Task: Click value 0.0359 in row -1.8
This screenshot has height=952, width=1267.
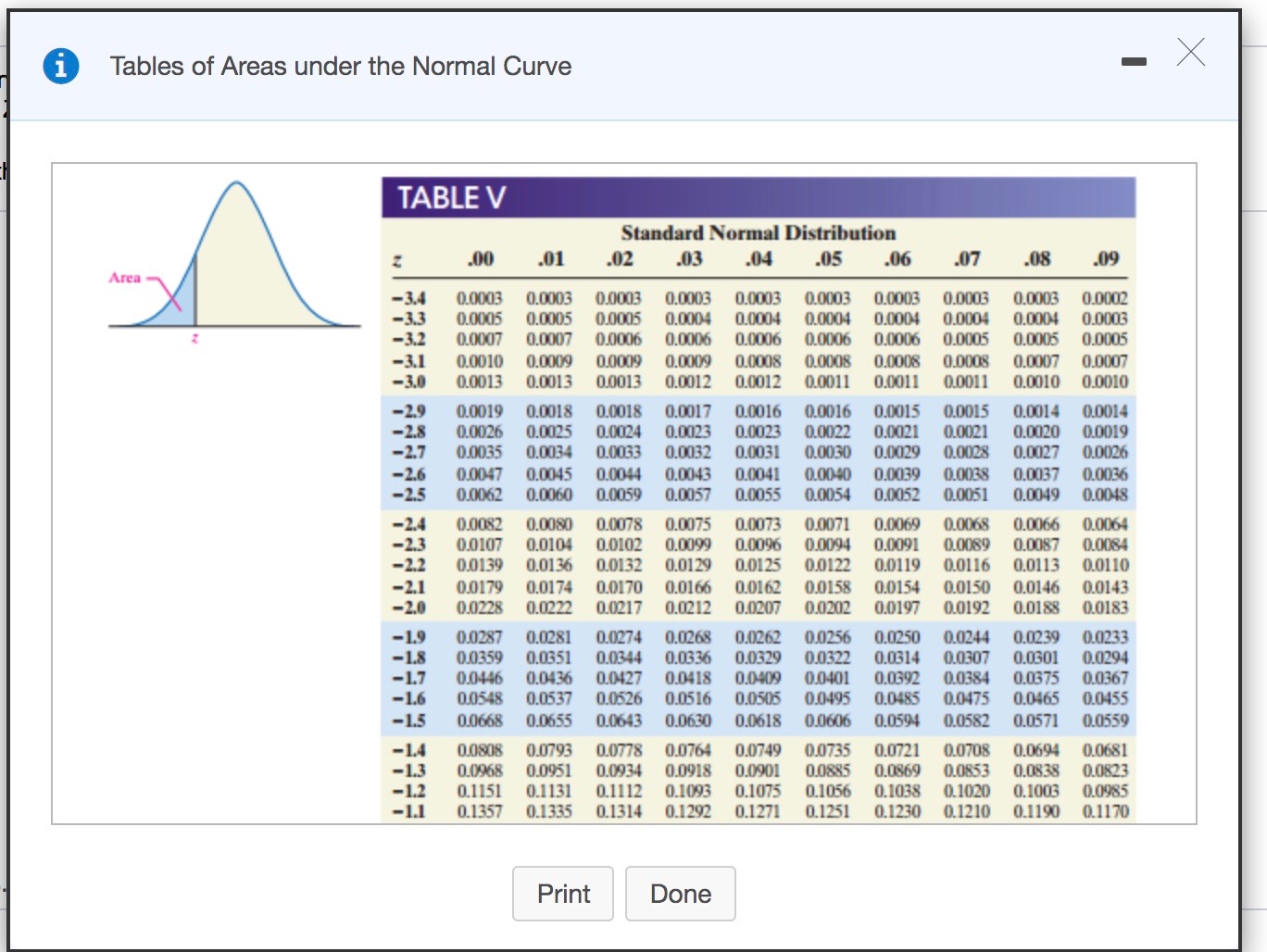Action: click(480, 658)
